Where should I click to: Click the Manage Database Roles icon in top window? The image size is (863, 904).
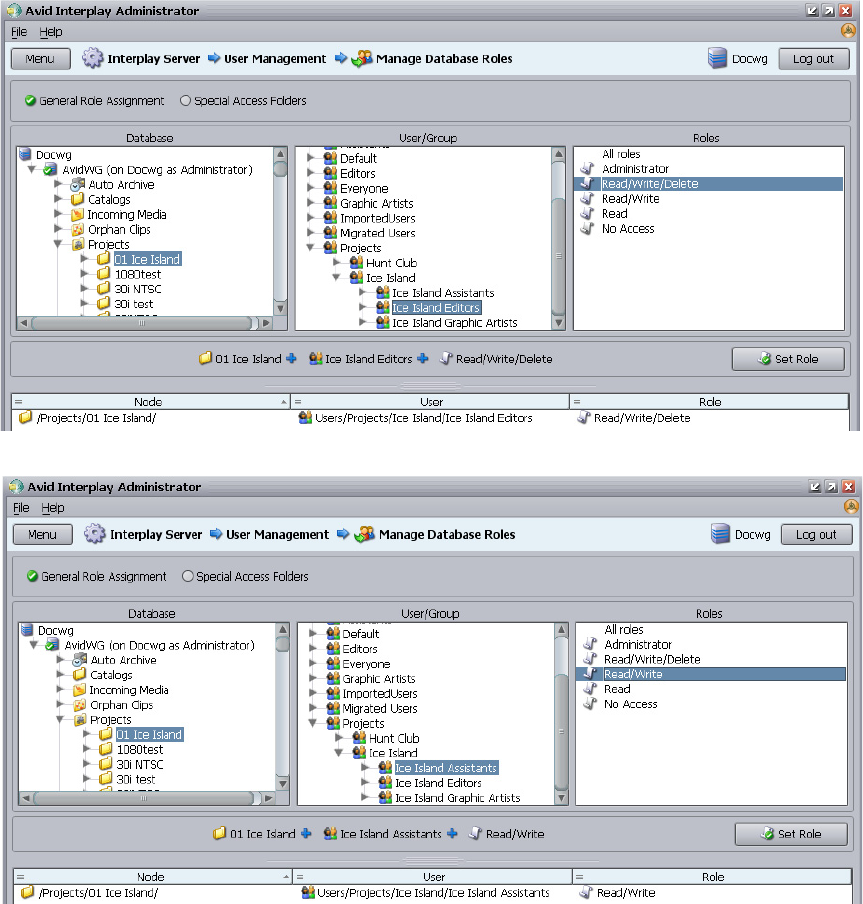tap(362, 58)
